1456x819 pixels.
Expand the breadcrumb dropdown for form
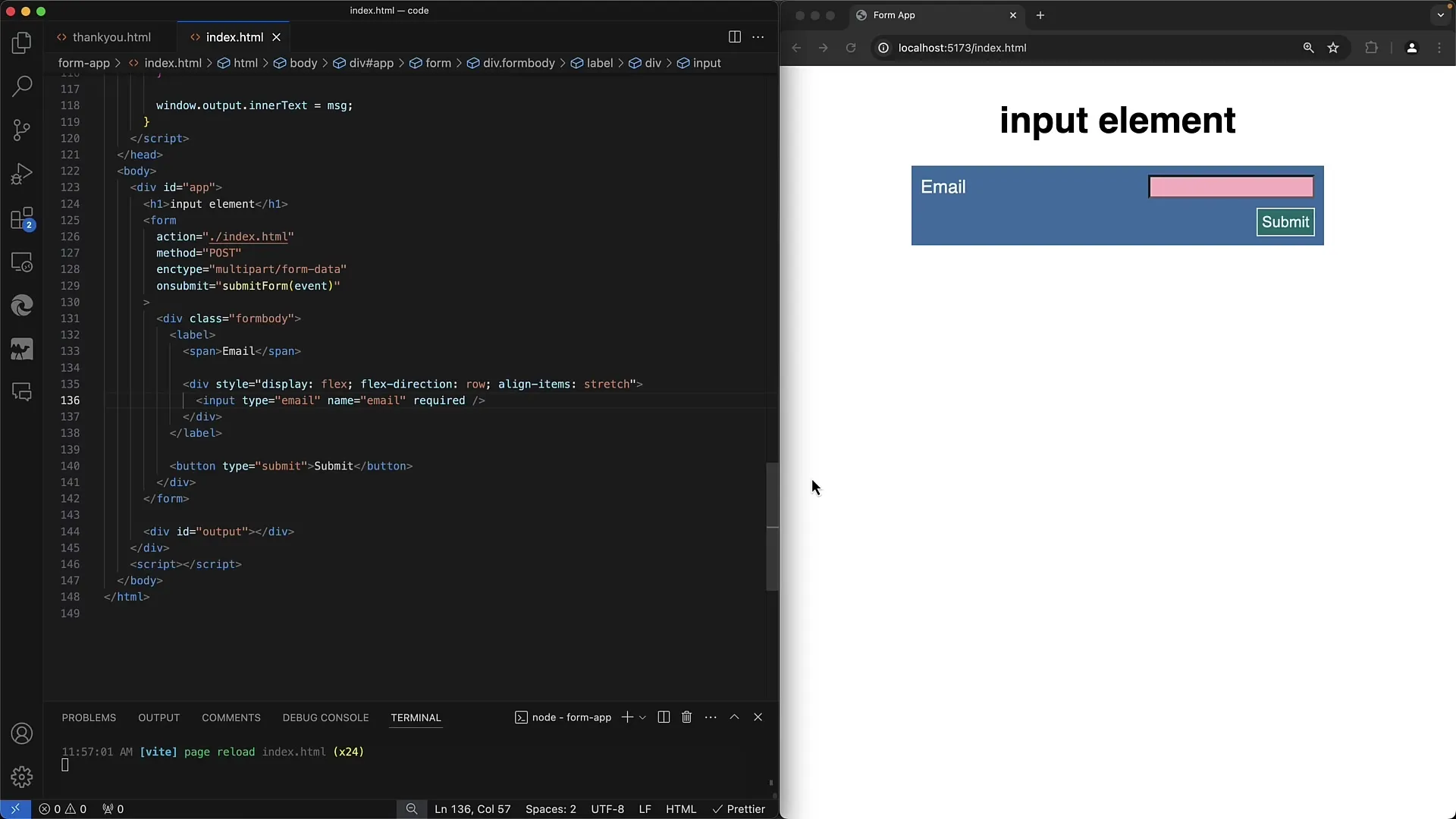pyautogui.click(x=437, y=62)
